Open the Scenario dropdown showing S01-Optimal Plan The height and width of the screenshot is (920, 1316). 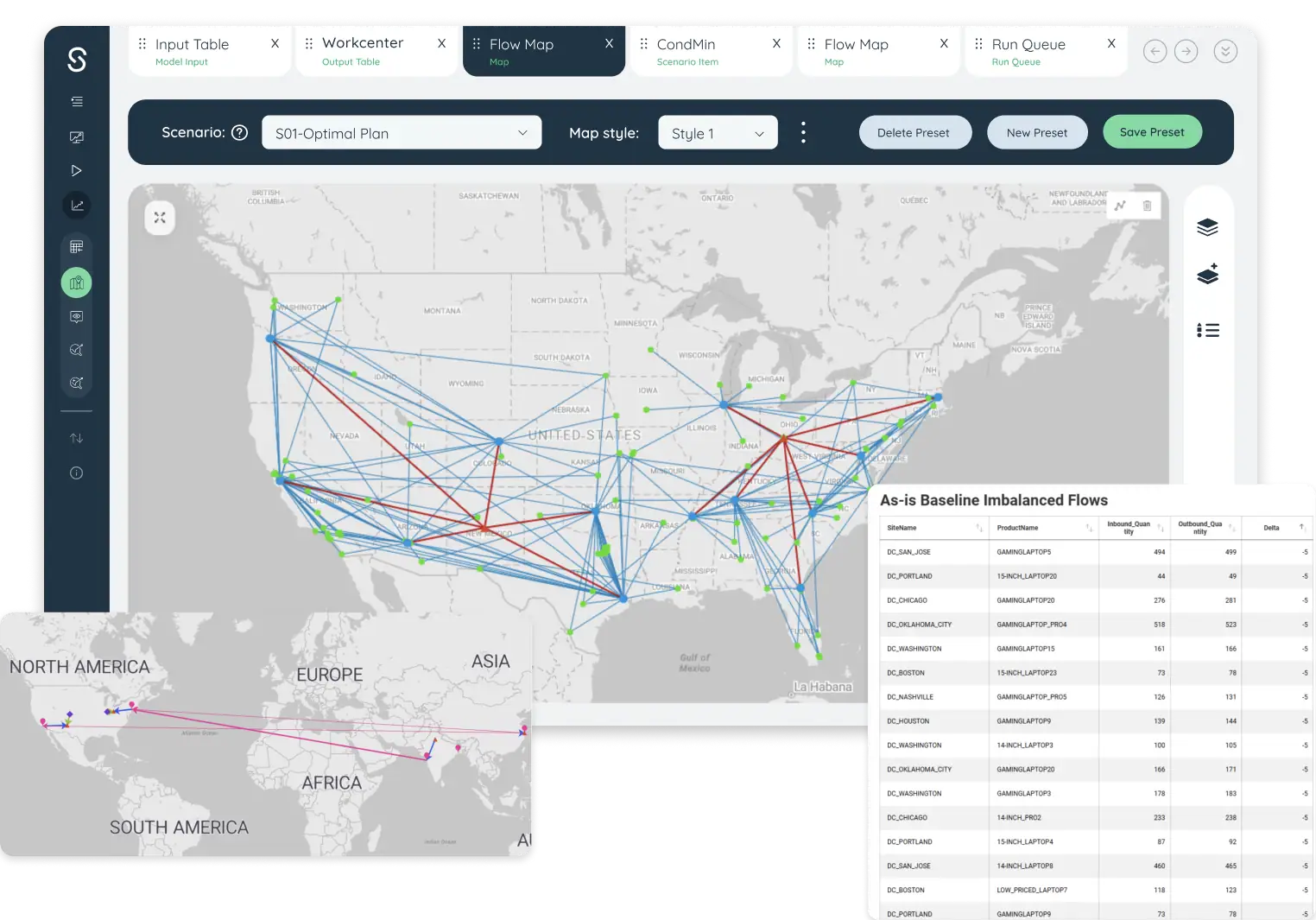(x=401, y=132)
